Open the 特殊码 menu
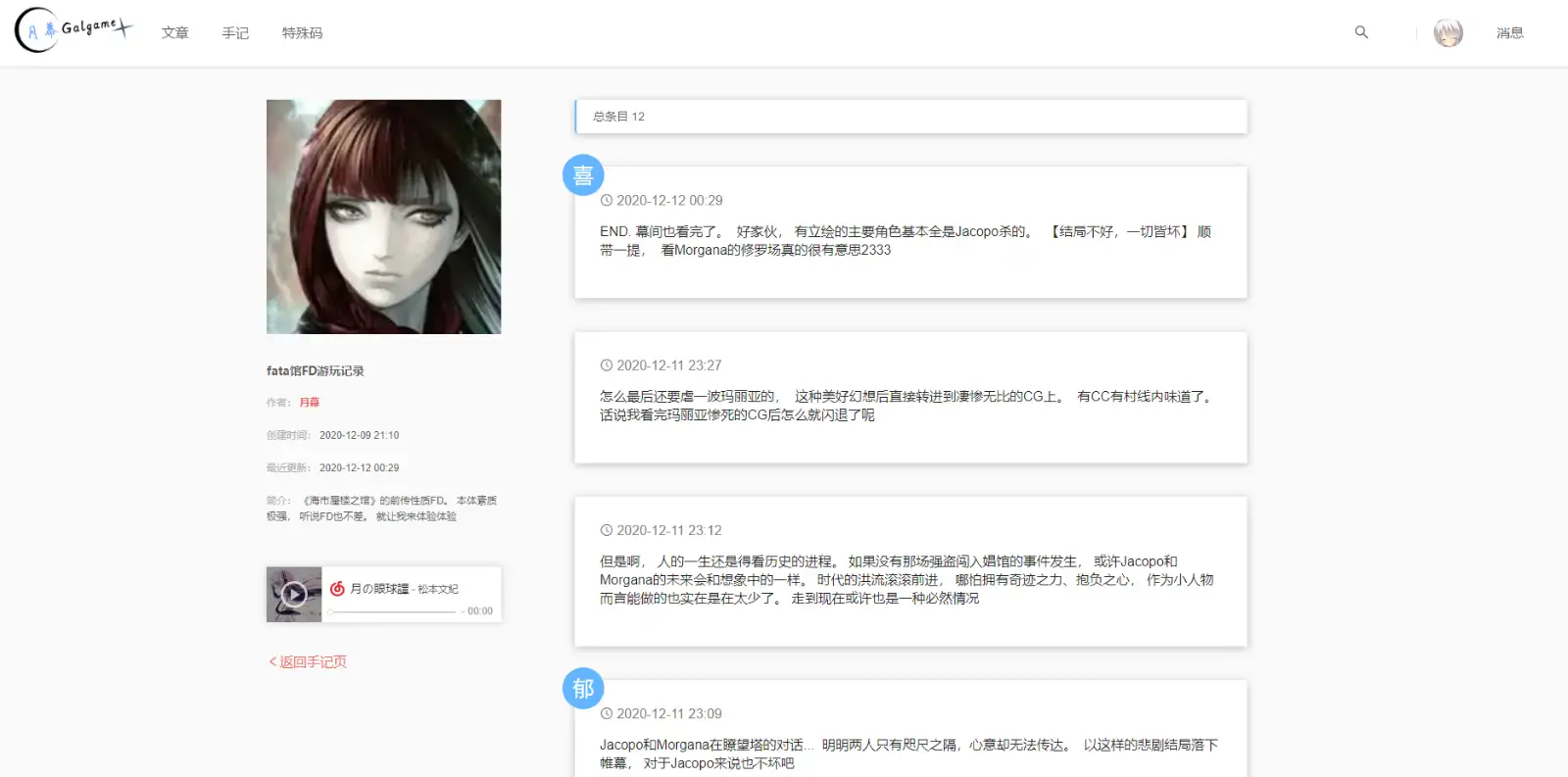This screenshot has width=1568, height=777. pyautogui.click(x=302, y=33)
